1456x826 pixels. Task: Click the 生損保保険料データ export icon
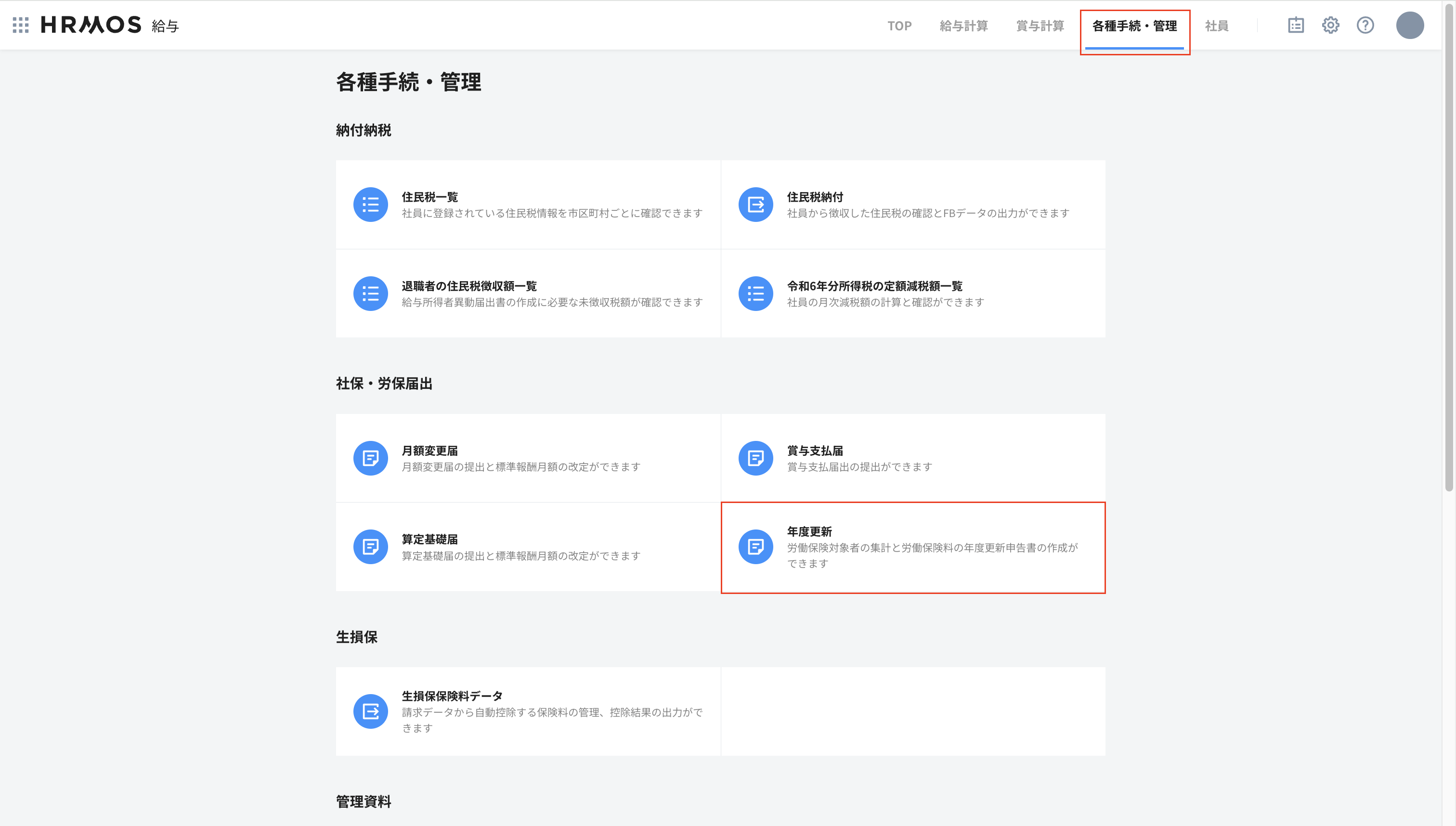371,711
